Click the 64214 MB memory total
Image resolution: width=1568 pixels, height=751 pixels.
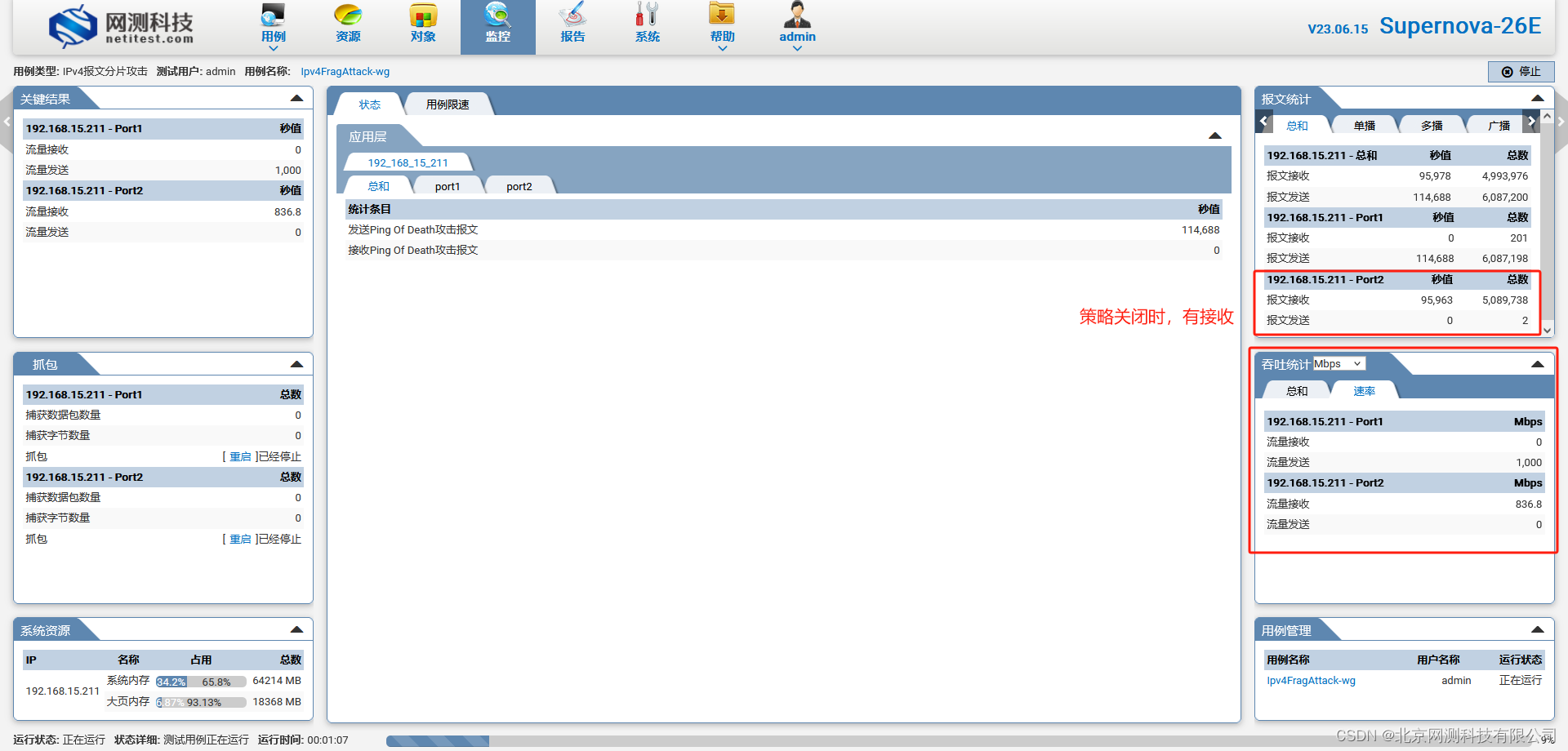277,681
